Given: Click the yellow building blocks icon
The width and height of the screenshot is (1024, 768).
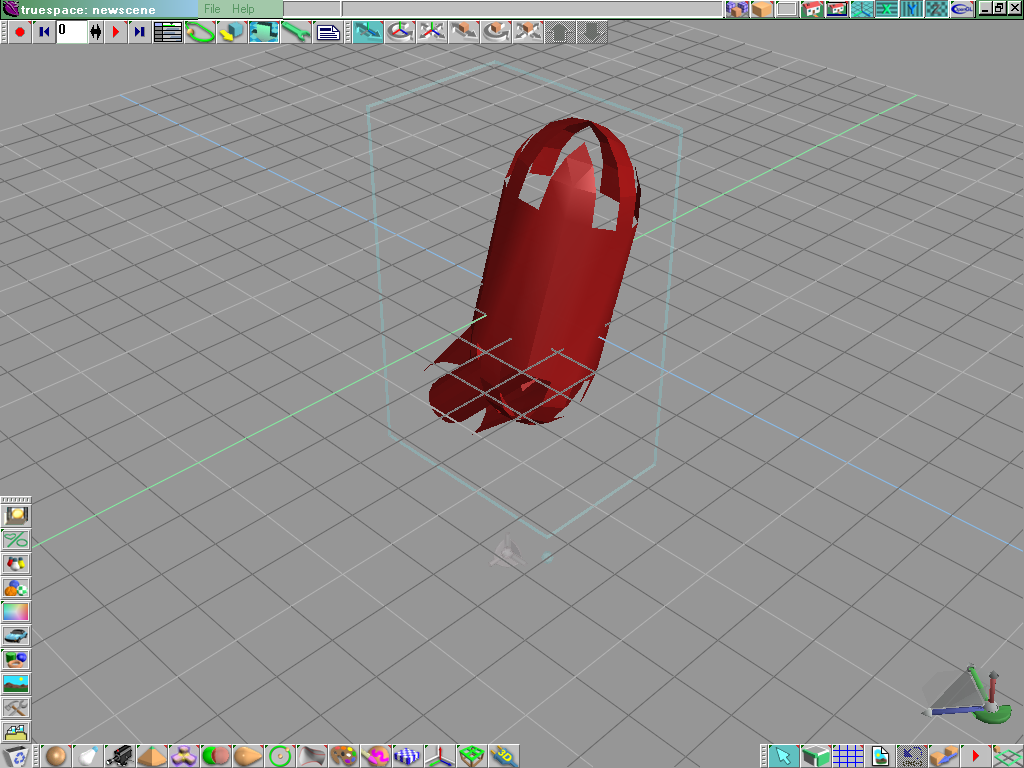Looking at the screenshot, I should [16, 732].
